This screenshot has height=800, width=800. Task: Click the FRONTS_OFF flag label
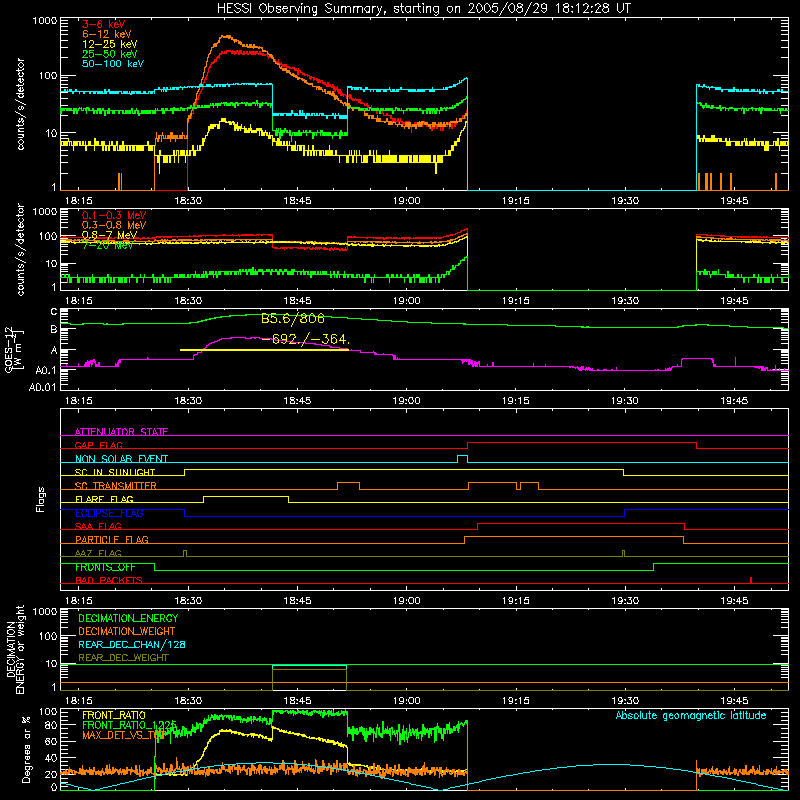coord(105,567)
